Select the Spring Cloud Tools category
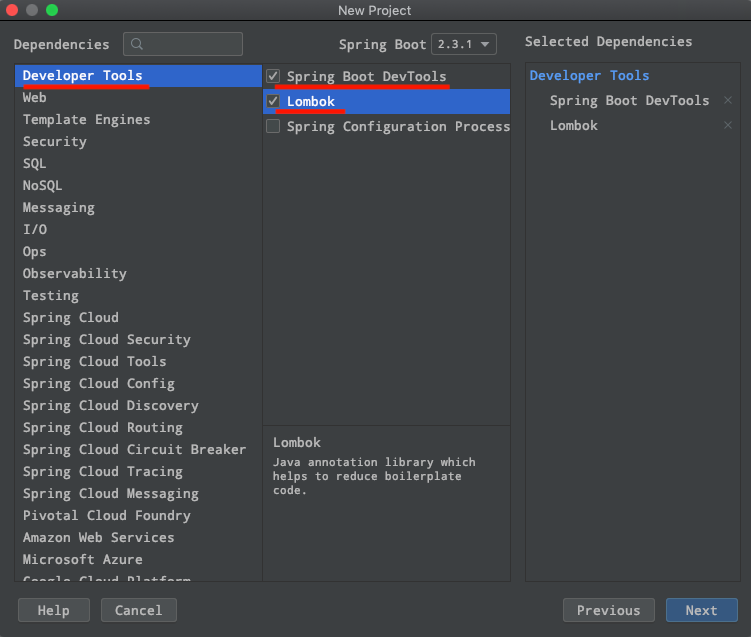 pyautogui.click(x=138, y=362)
